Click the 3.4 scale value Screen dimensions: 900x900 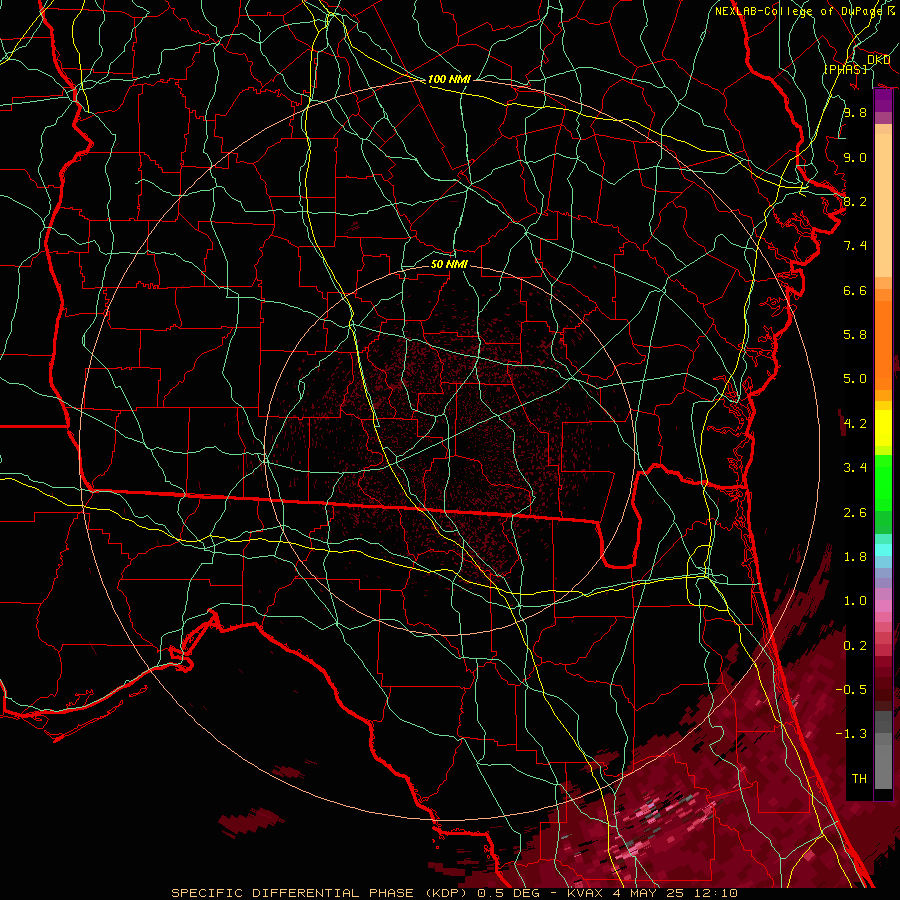[x=855, y=468]
